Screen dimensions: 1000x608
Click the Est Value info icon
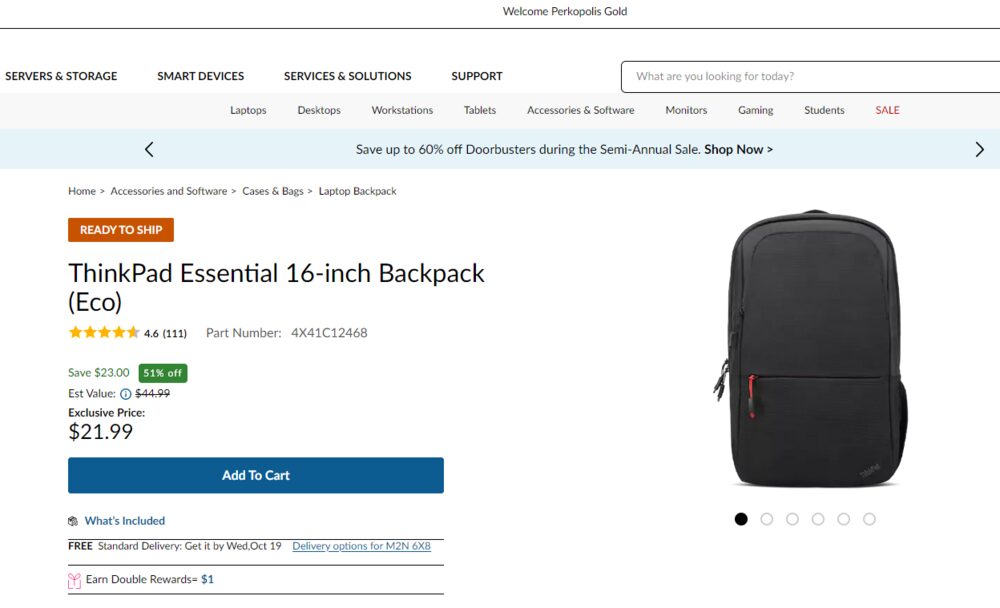click(x=126, y=394)
